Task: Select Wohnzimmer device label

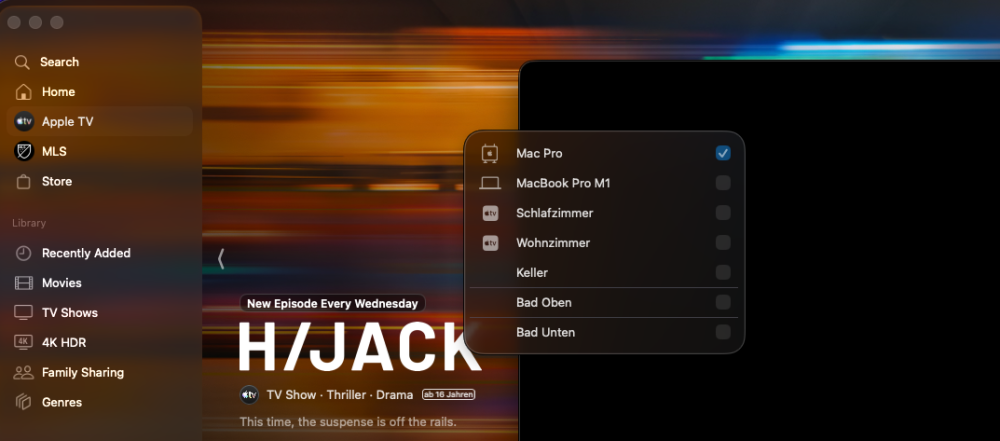Action: [x=553, y=243]
